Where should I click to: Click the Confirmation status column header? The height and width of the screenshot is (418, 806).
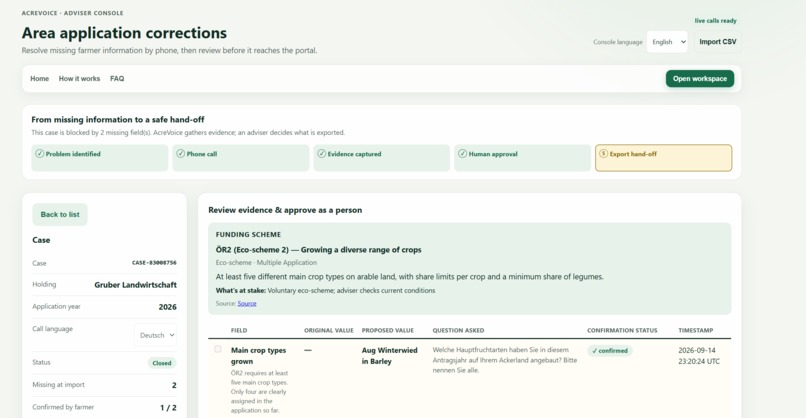pos(622,331)
